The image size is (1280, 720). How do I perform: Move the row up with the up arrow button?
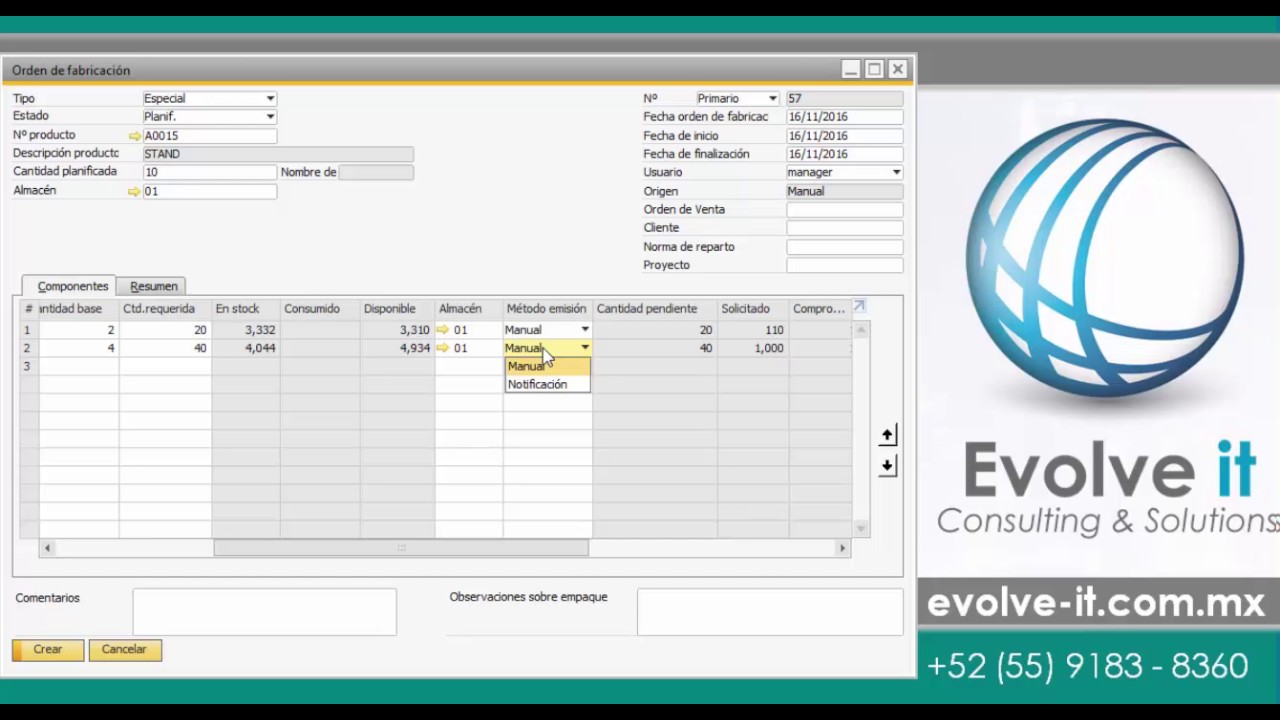click(887, 435)
